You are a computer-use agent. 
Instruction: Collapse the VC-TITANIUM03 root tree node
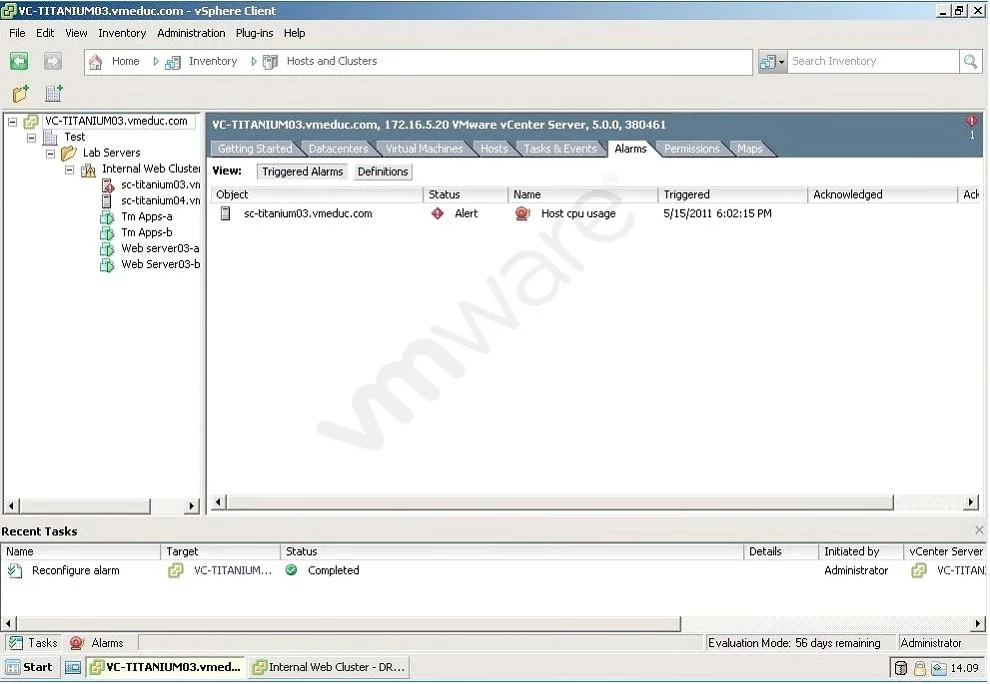coord(12,122)
